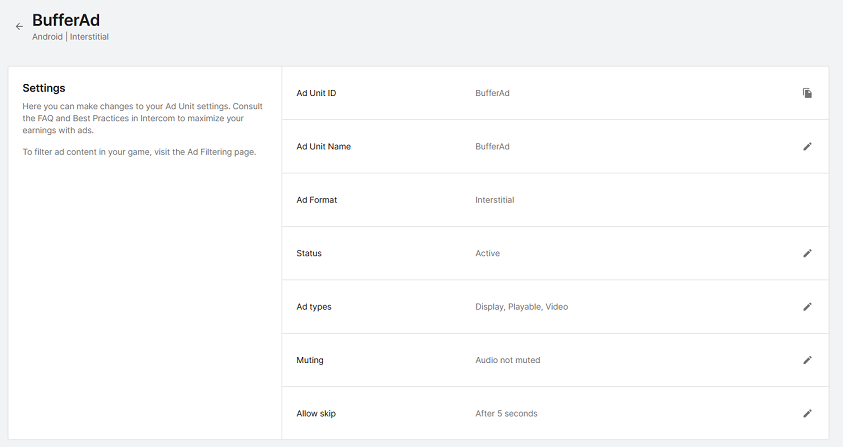The width and height of the screenshot is (843, 447).
Task: Click the Android | Interstitial subtitle
Action: tap(70, 37)
